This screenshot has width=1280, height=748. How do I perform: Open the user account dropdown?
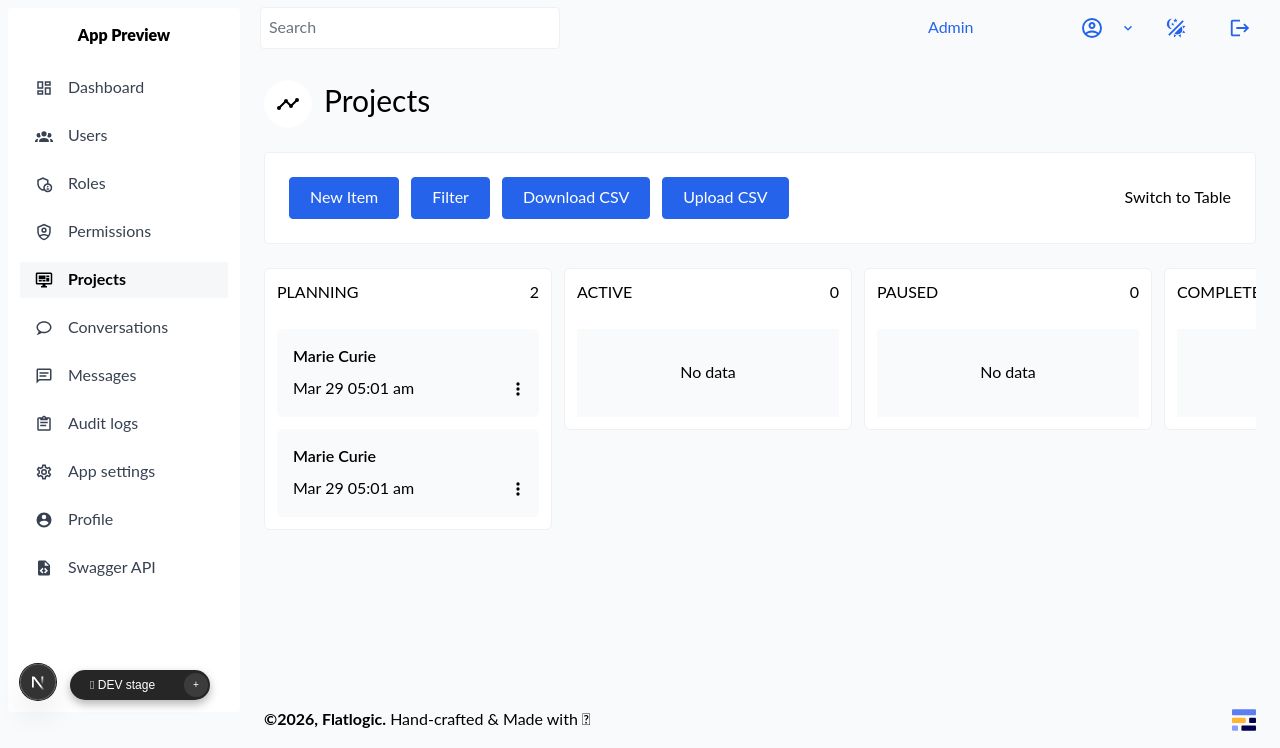[x=1106, y=28]
